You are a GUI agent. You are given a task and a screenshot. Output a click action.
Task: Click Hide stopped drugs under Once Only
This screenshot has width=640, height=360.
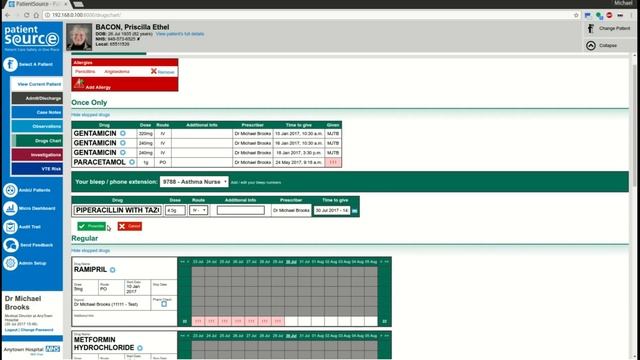pos(91,115)
